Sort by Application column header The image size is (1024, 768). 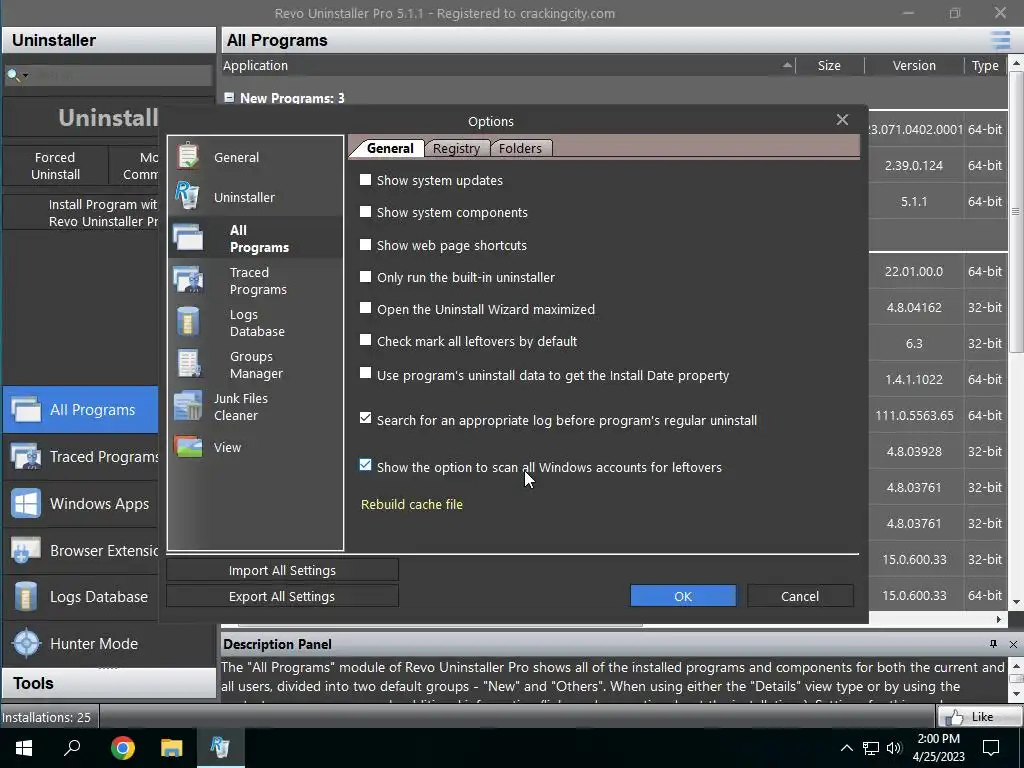508,65
